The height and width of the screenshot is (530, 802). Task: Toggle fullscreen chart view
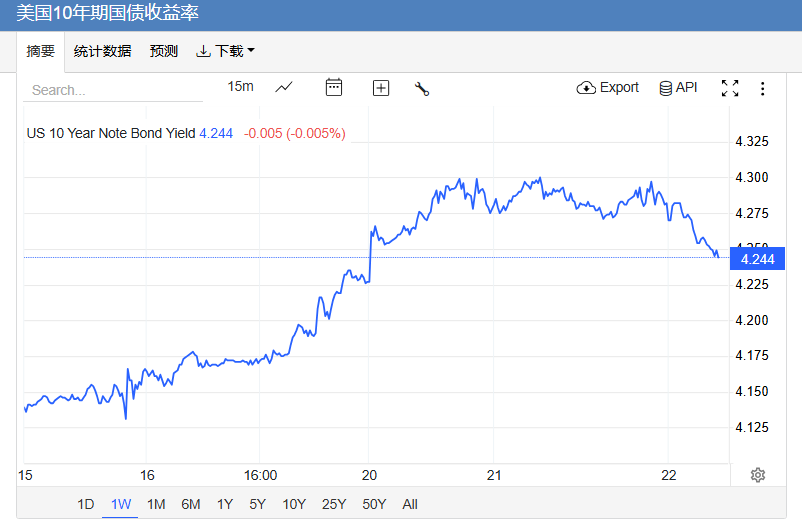click(x=730, y=88)
